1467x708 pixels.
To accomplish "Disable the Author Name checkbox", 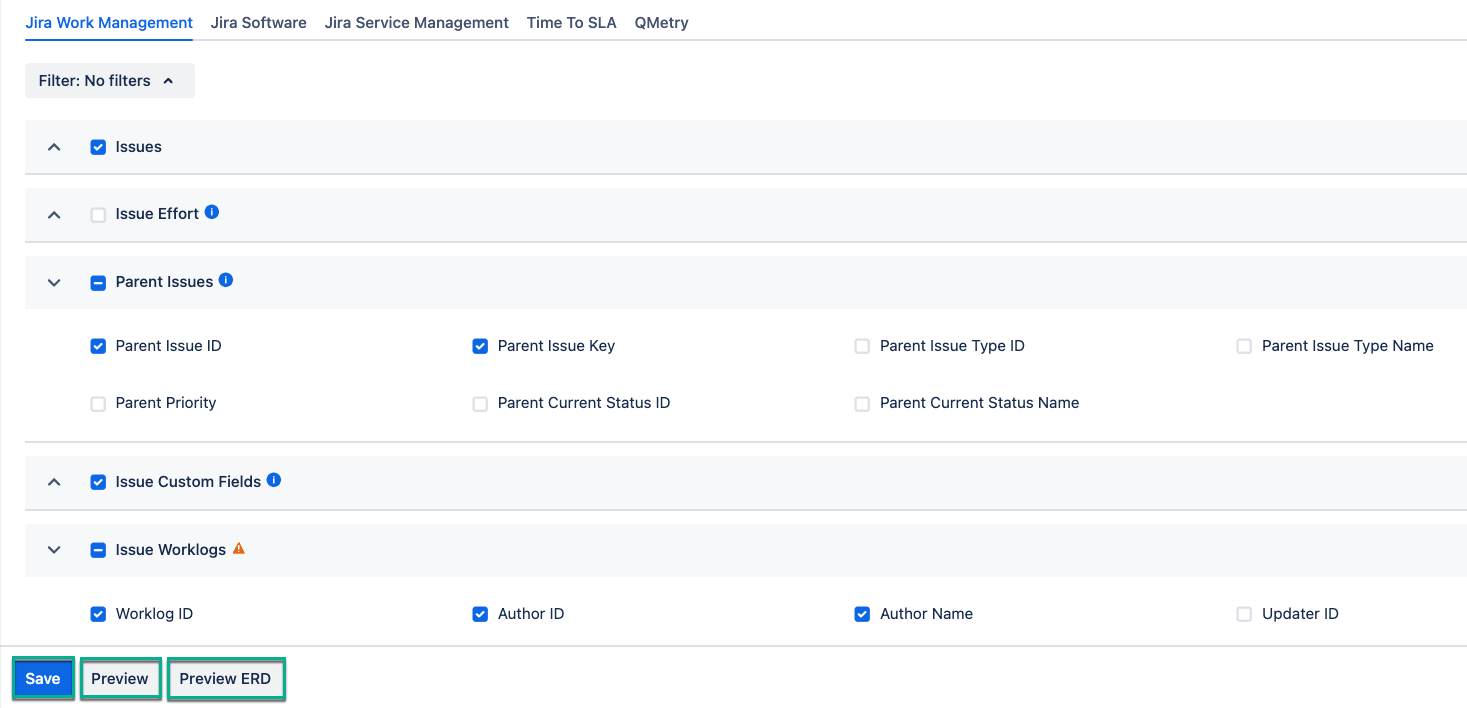I will (x=862, y=613).
